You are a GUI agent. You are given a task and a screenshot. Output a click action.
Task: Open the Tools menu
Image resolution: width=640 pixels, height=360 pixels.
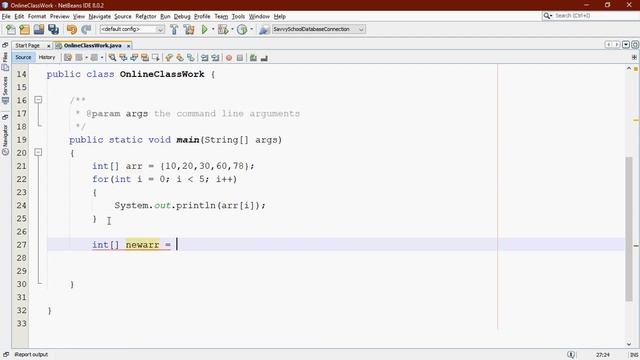[x=238, y=16]
